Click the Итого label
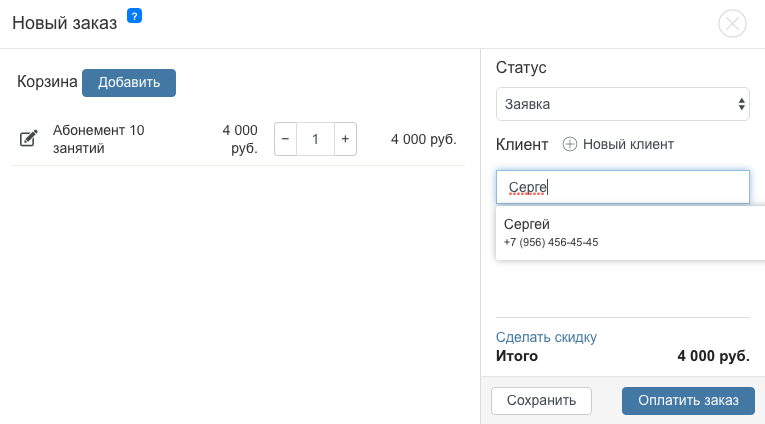 (517, 356)
